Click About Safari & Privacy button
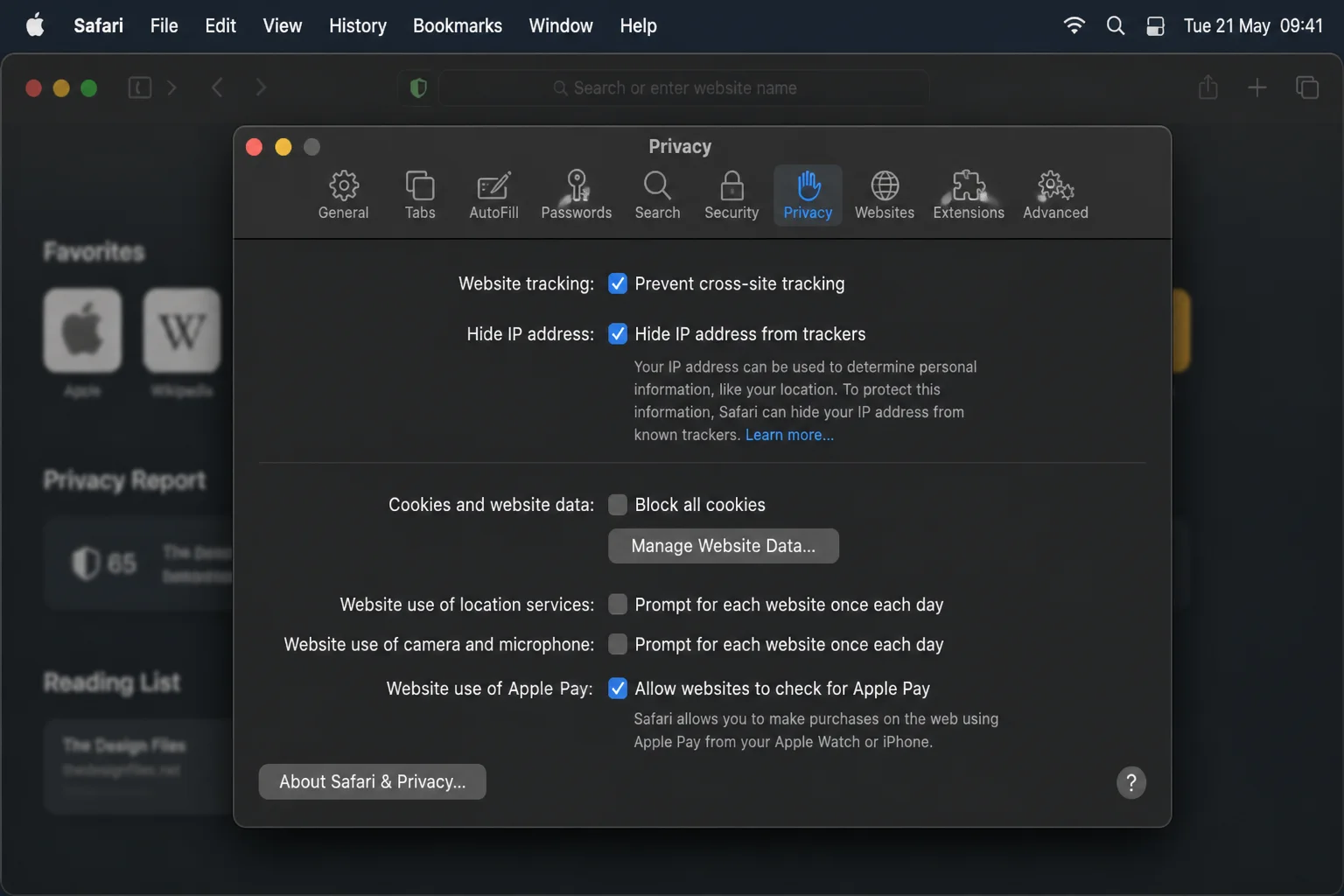 click(372, 781)
